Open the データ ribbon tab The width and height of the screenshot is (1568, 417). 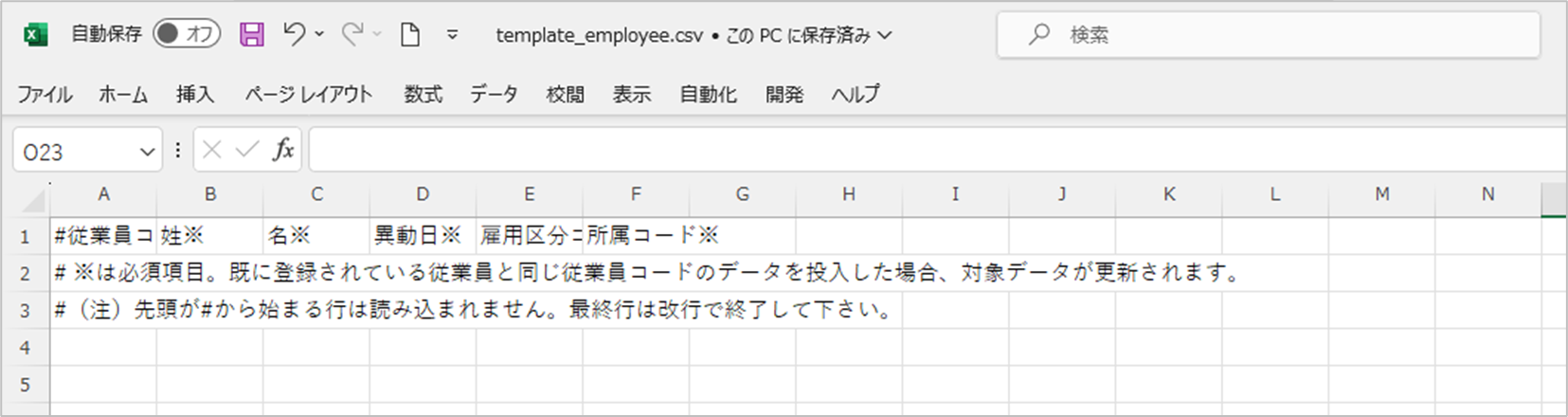494,94
